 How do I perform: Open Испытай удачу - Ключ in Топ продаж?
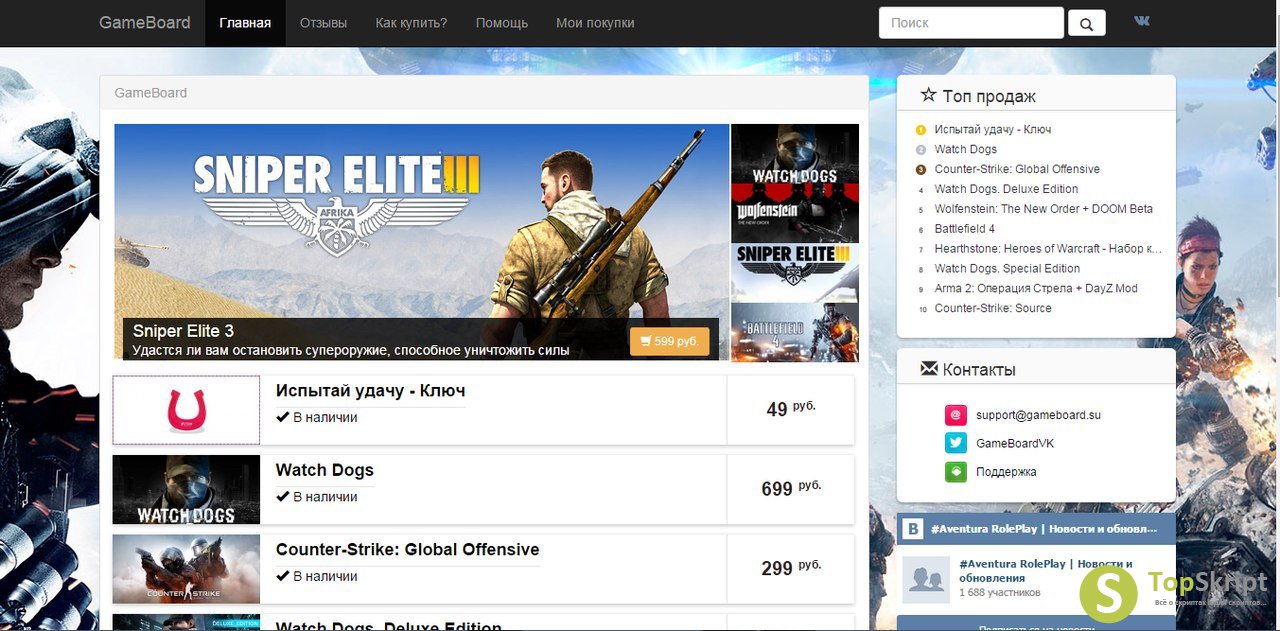click(x=993, y=130)
